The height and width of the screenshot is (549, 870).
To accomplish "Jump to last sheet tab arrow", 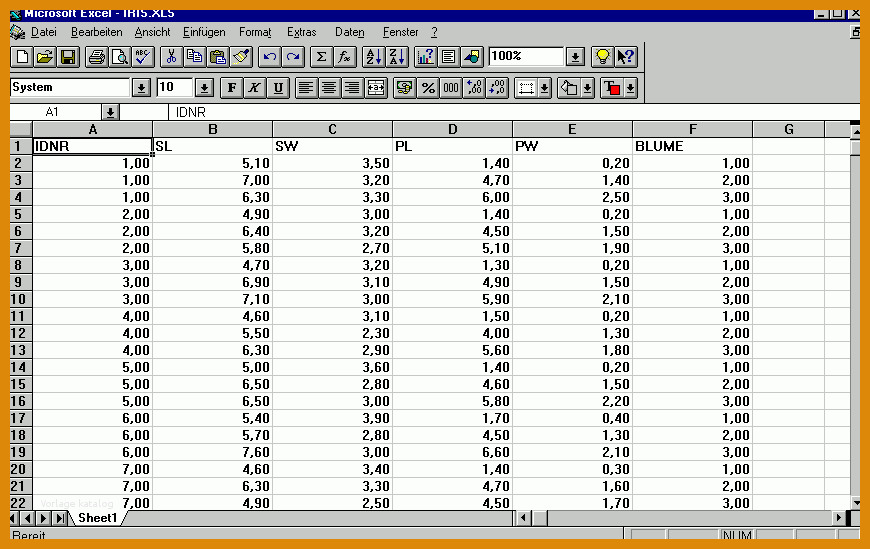I will [60, 518].
